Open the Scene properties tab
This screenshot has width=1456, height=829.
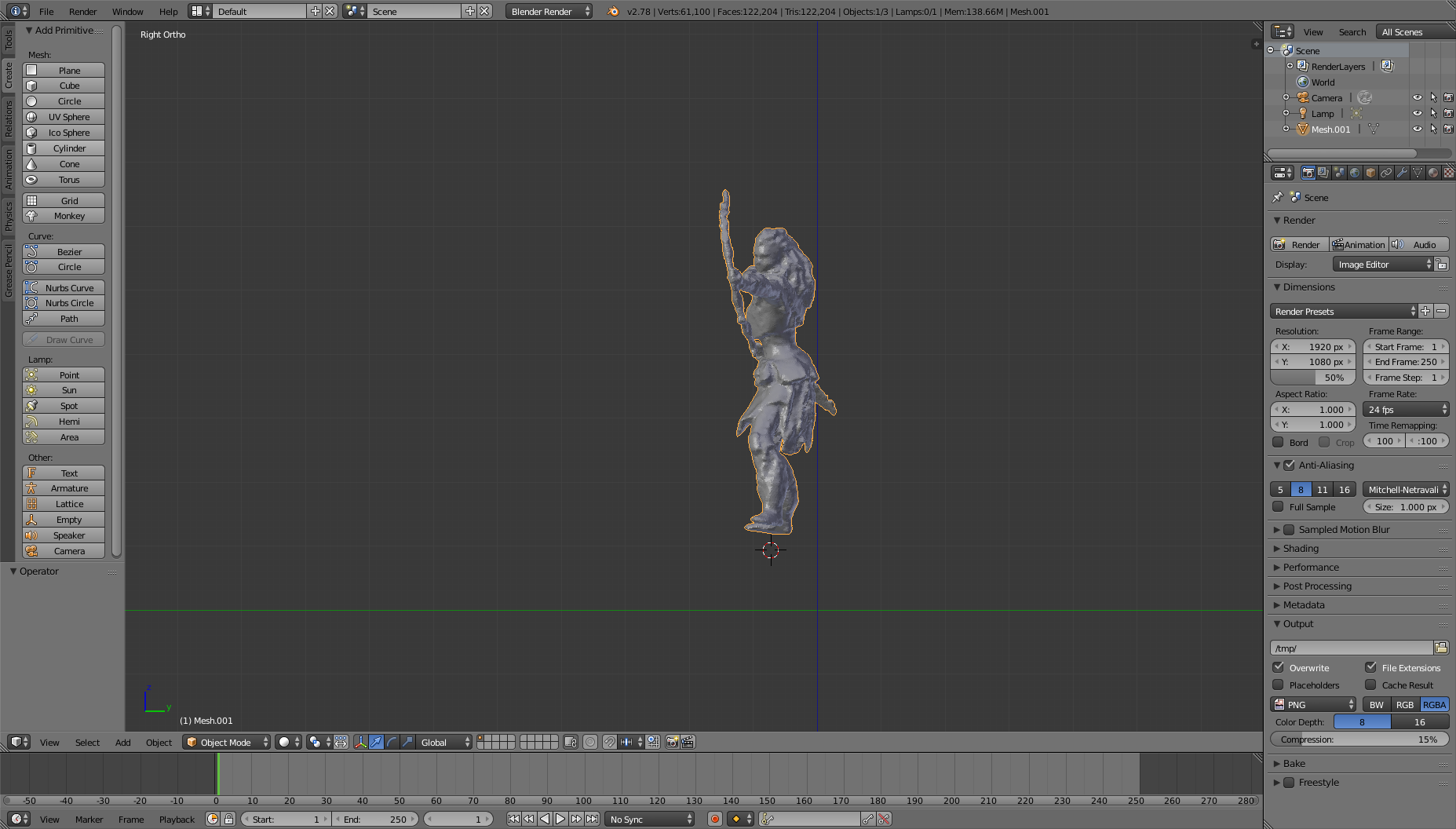[x=1339, y=173]
